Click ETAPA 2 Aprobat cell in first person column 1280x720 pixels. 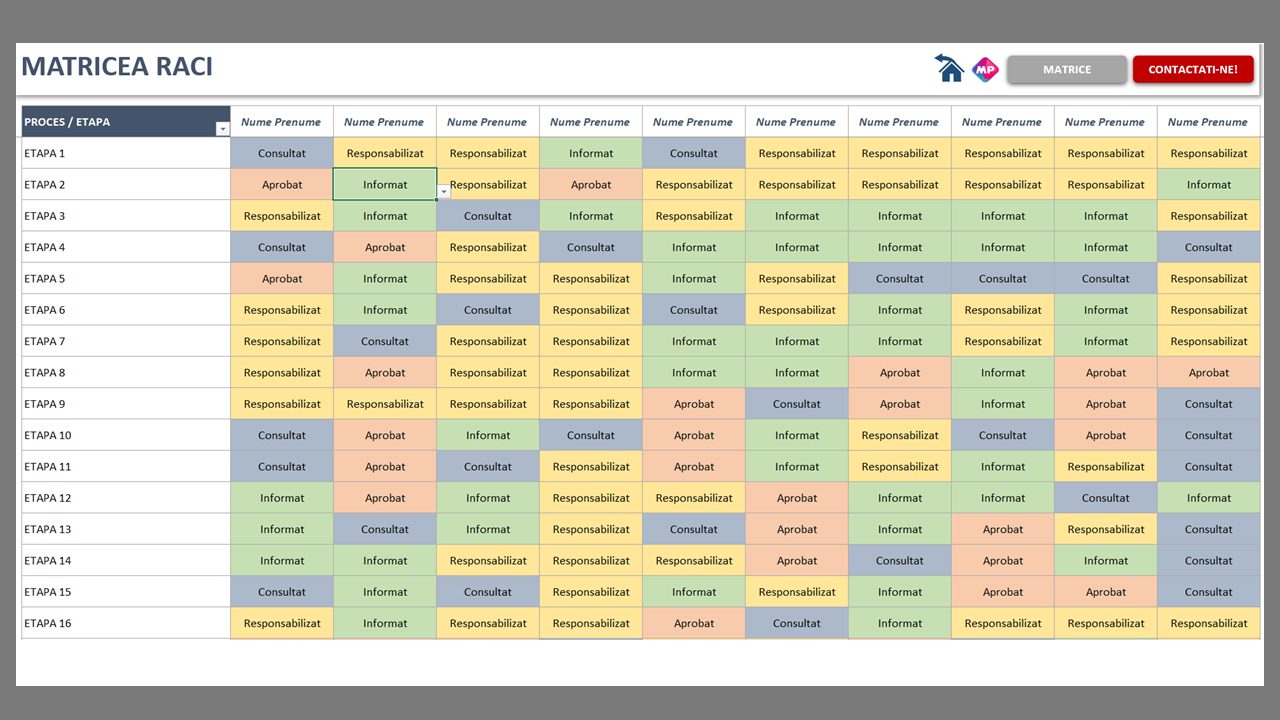tap(282, 185)
